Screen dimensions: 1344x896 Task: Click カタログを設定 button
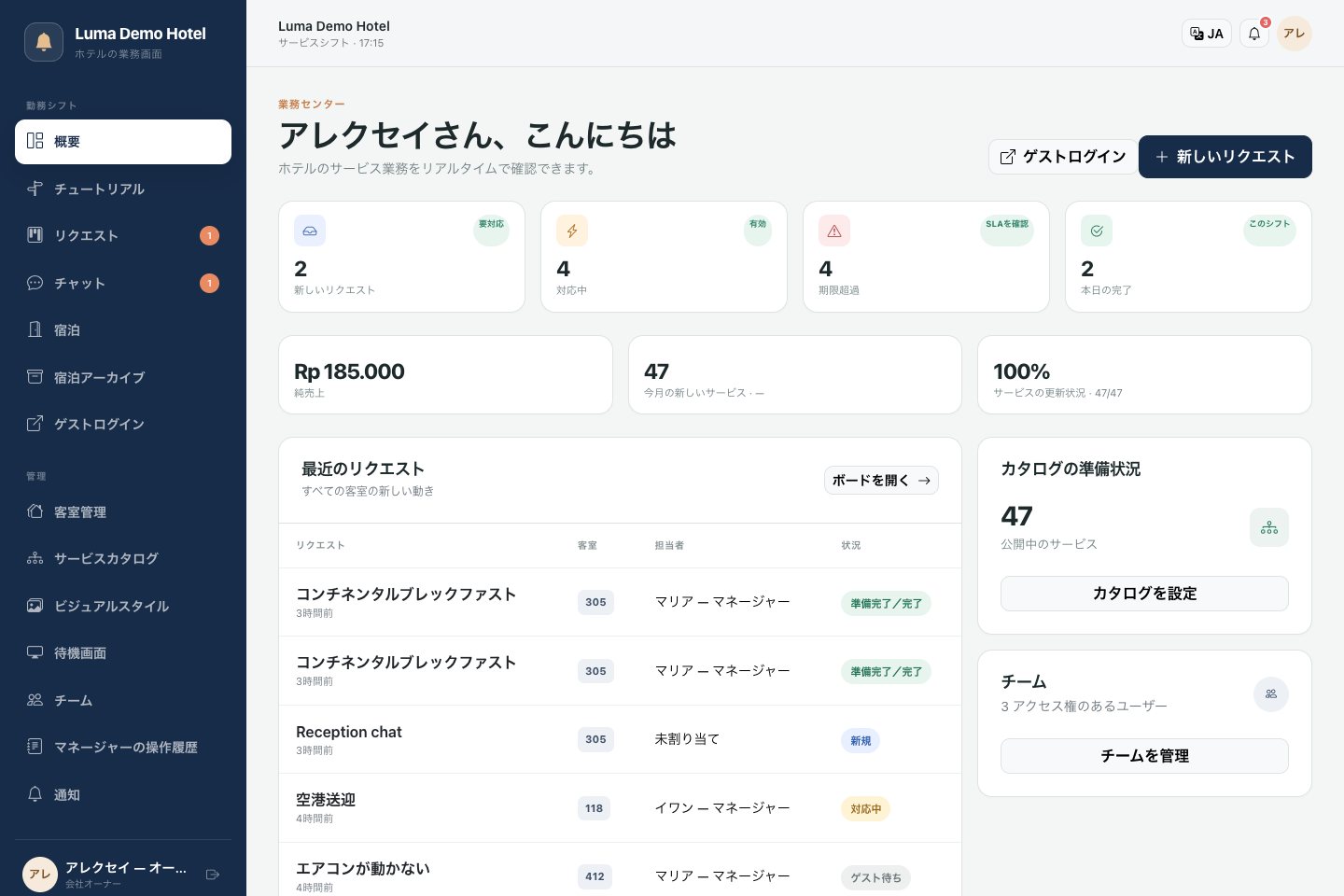1144,594
